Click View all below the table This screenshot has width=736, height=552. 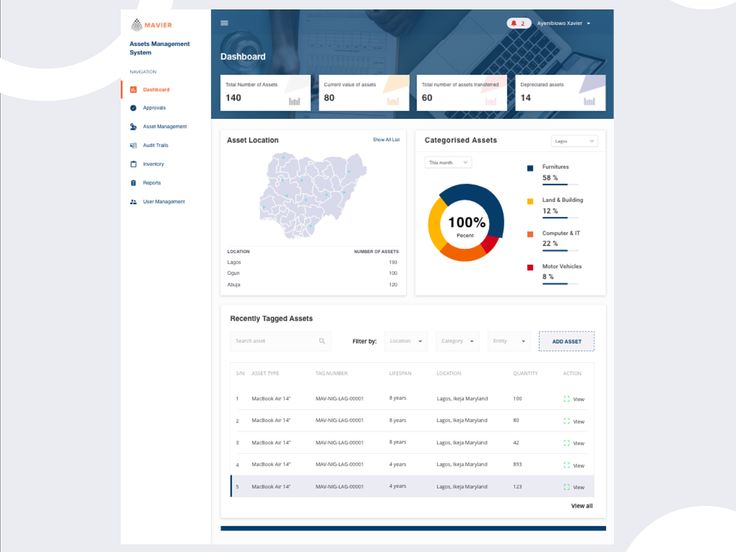pyautogui.click(x=582, y=506)
